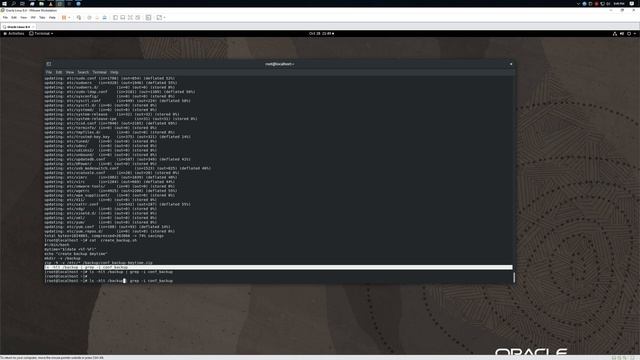This screenshot has height=360, width=640.
Task: Click the Windows tray volume icon
Action: point(608,4)
